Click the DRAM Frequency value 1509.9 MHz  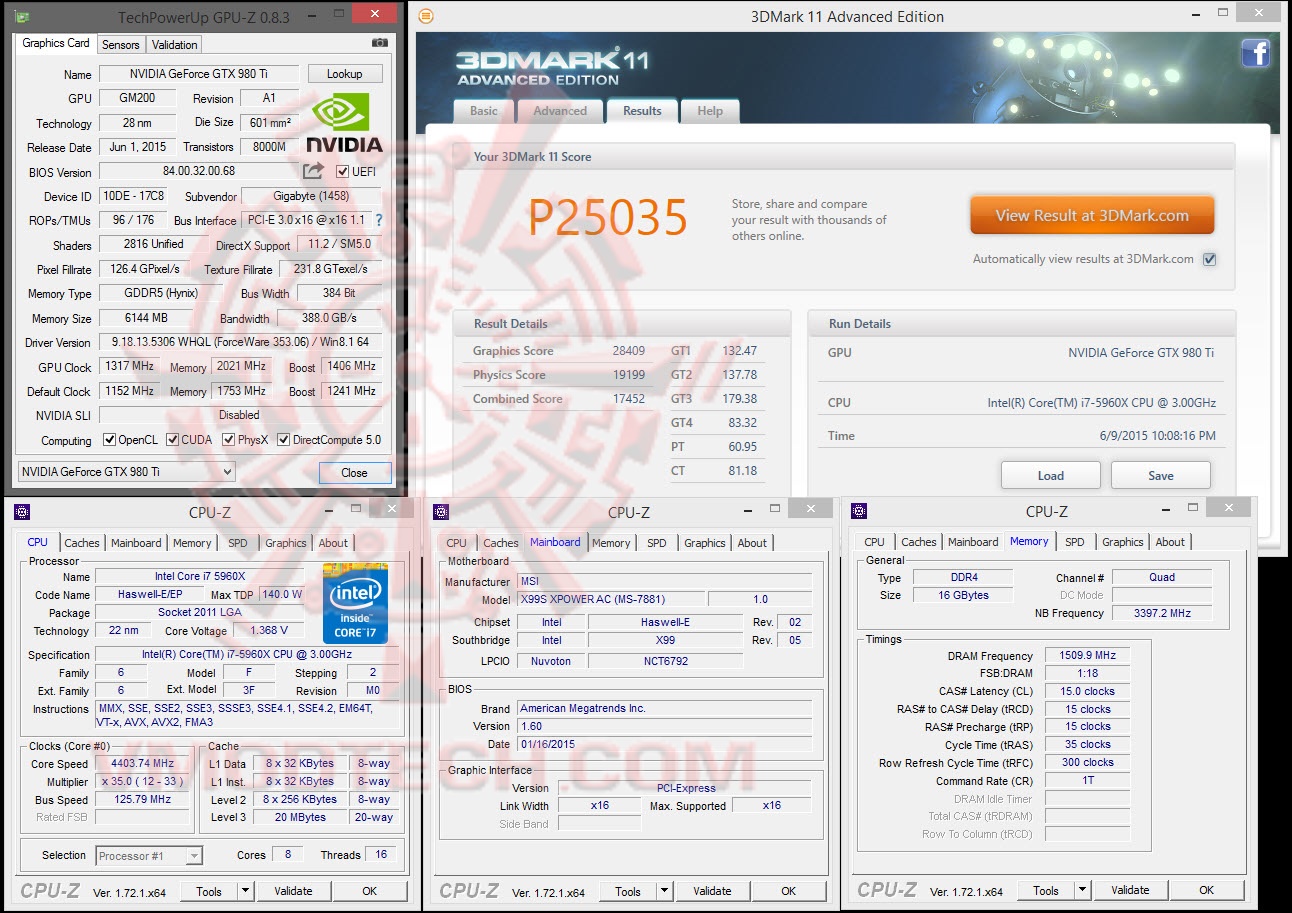(x=1087, y=656)
